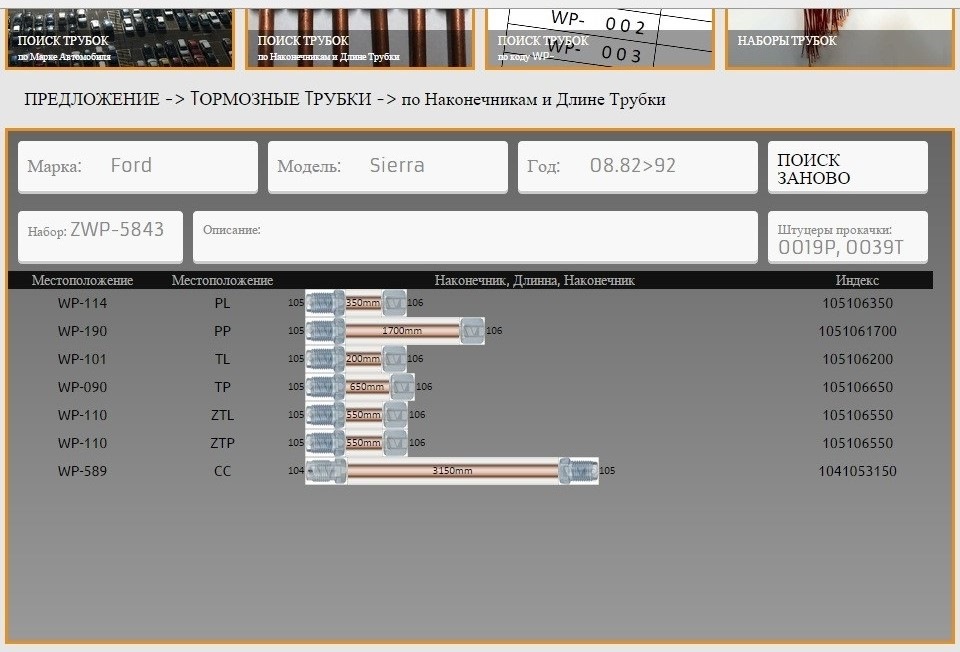Select index value 105106200
Screen dimensions: 960x652
click(857, 359)
